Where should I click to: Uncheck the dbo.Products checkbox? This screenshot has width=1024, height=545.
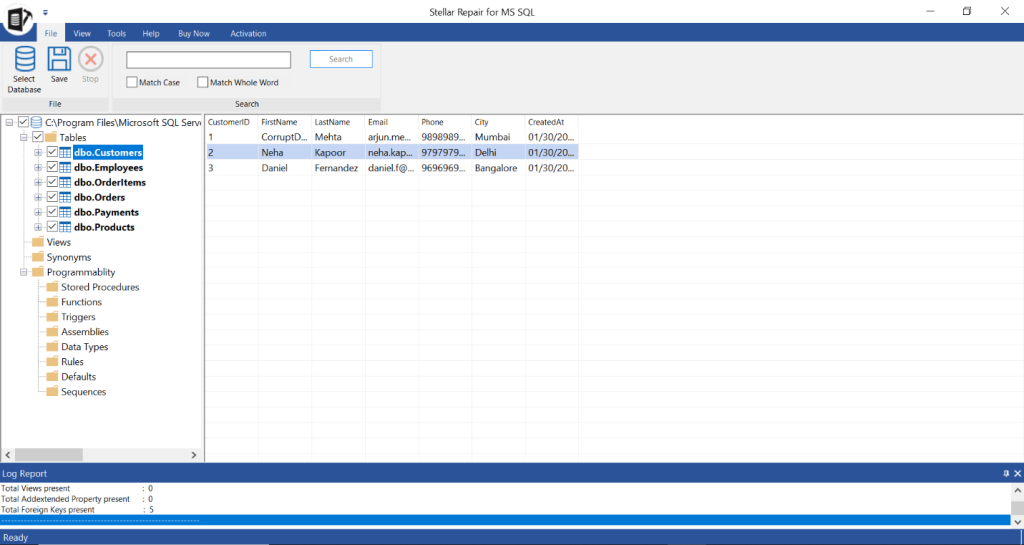tap(52, 227)
